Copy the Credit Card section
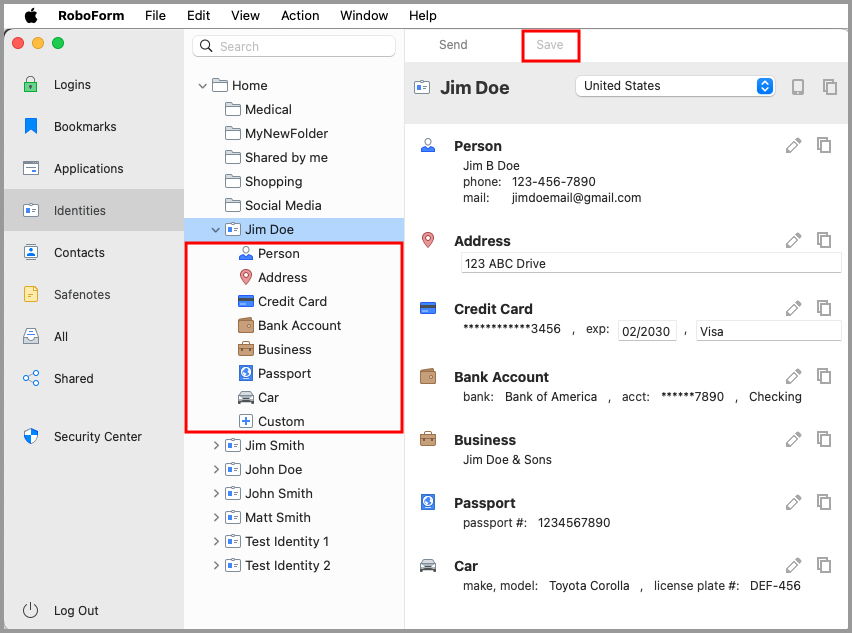 pyautogui.click(x=824, y=308)
